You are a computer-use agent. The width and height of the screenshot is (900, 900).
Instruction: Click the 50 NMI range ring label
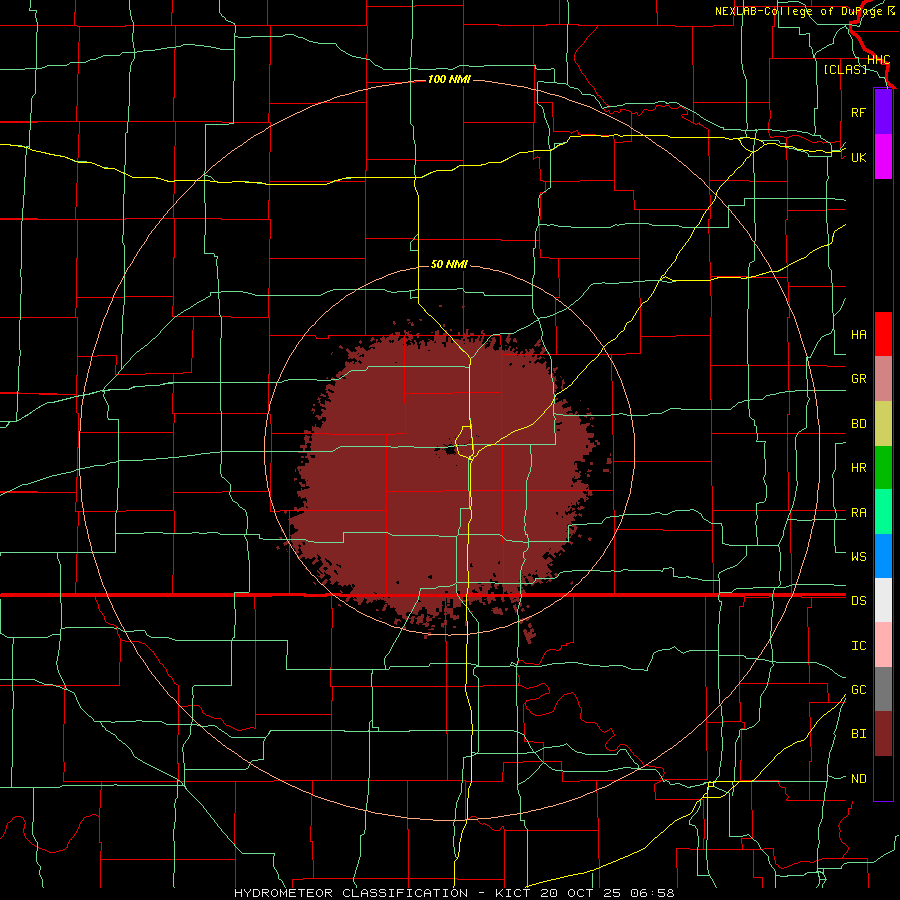449,264
